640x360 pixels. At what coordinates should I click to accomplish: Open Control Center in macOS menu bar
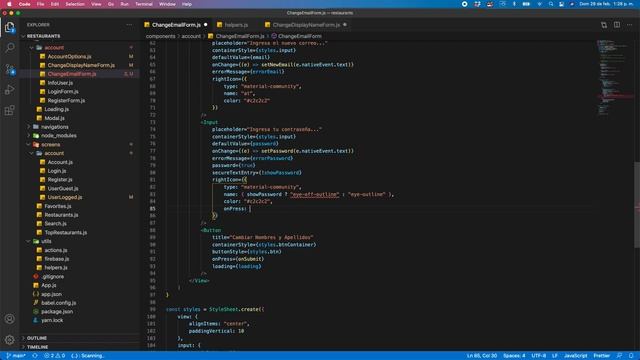tap(561, 4)
